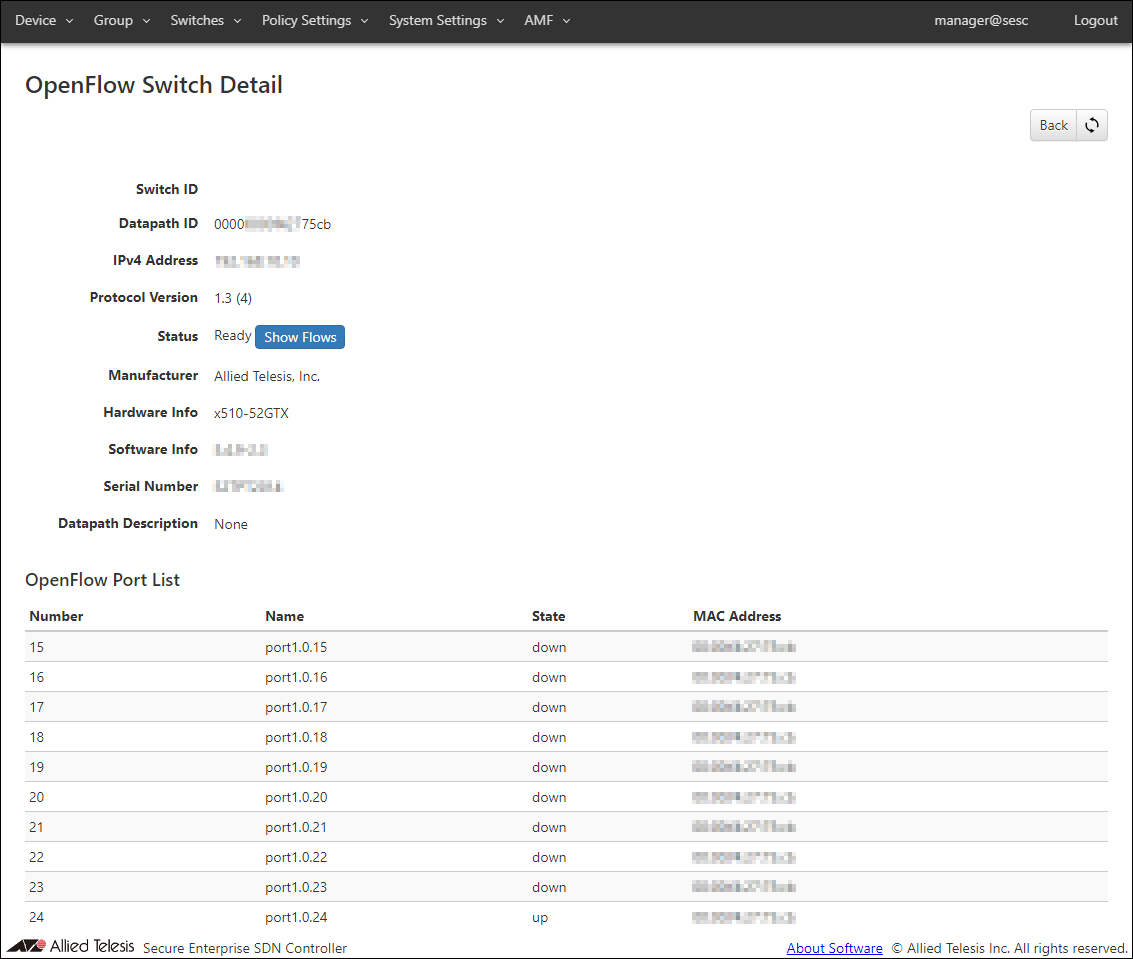The height and width of the screenshot is (959, 1133).
Task: Log out using the Logout link
Action: (x=1095, y=20)
